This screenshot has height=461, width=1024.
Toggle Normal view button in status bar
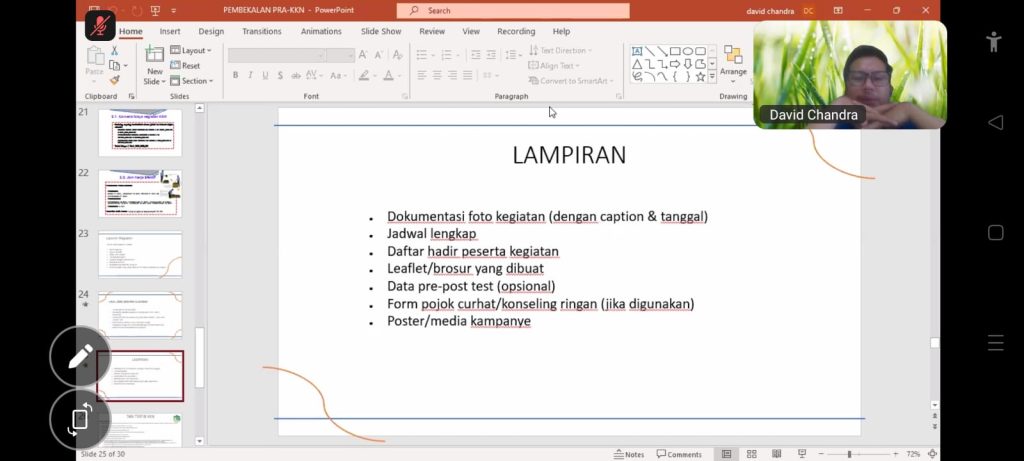click(x=726, y=454)
